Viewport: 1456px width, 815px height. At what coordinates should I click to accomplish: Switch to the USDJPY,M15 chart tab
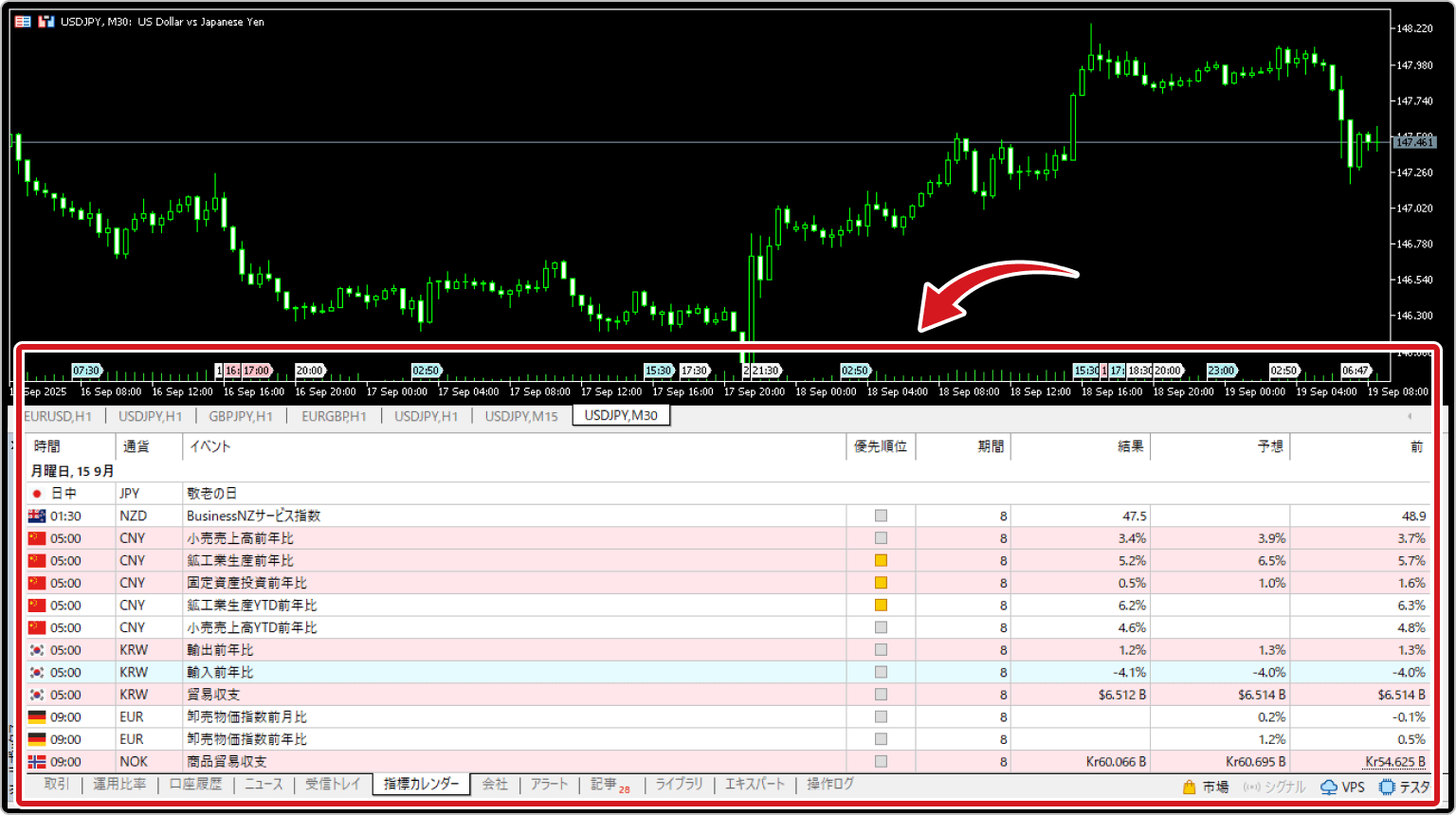point(521,416)
